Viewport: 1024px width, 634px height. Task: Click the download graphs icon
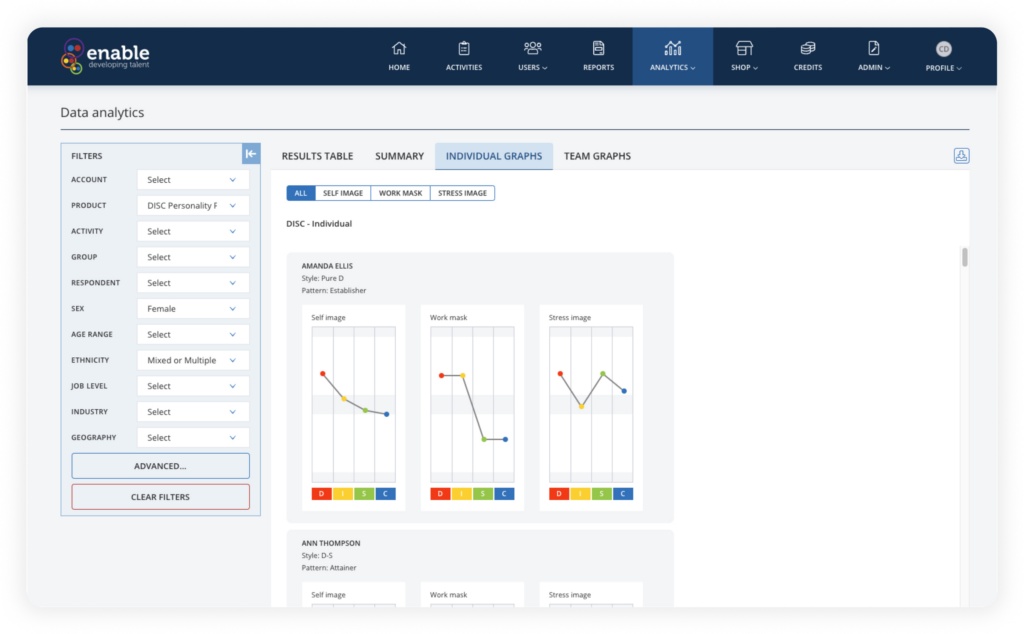[961, 155]
